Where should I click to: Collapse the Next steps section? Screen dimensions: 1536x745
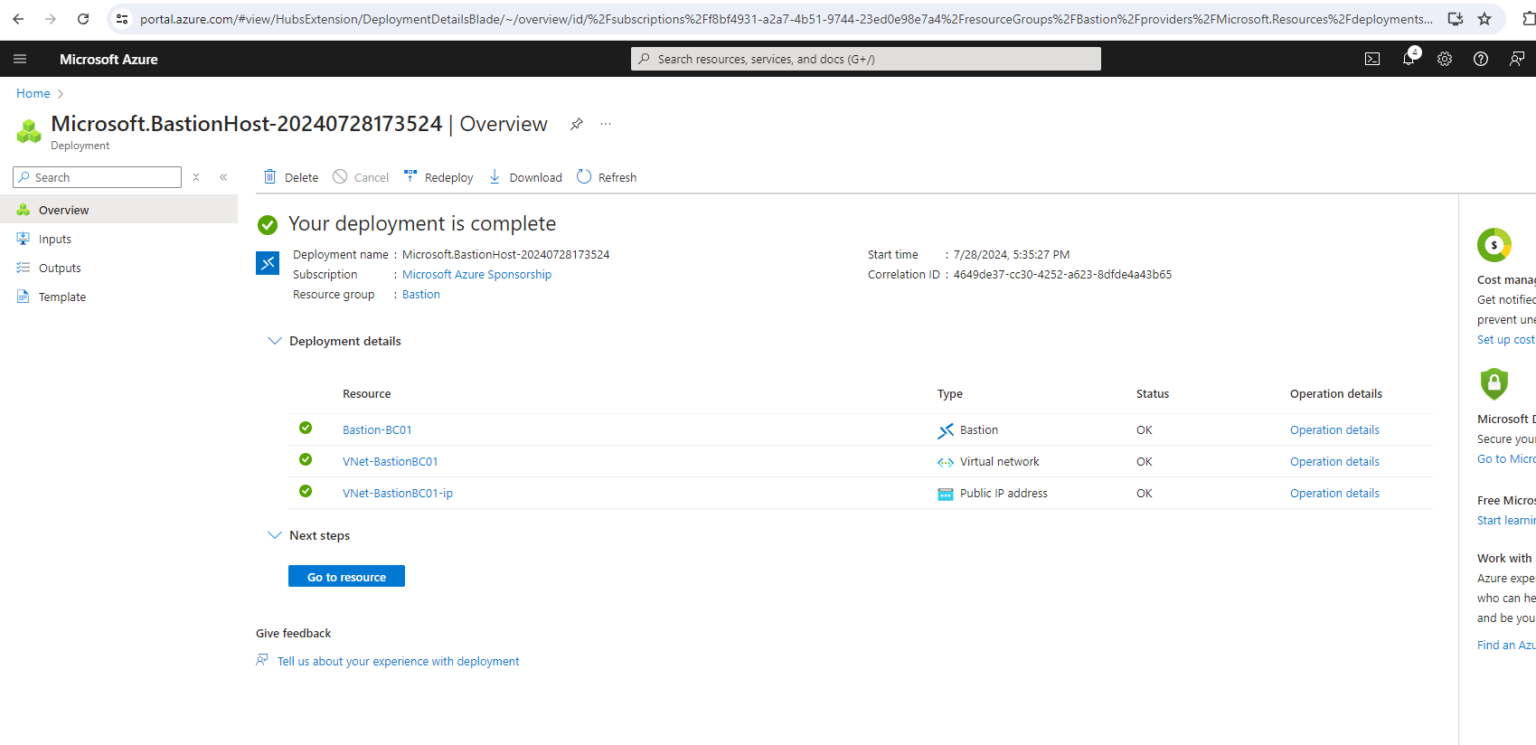(x=275, y=535)
